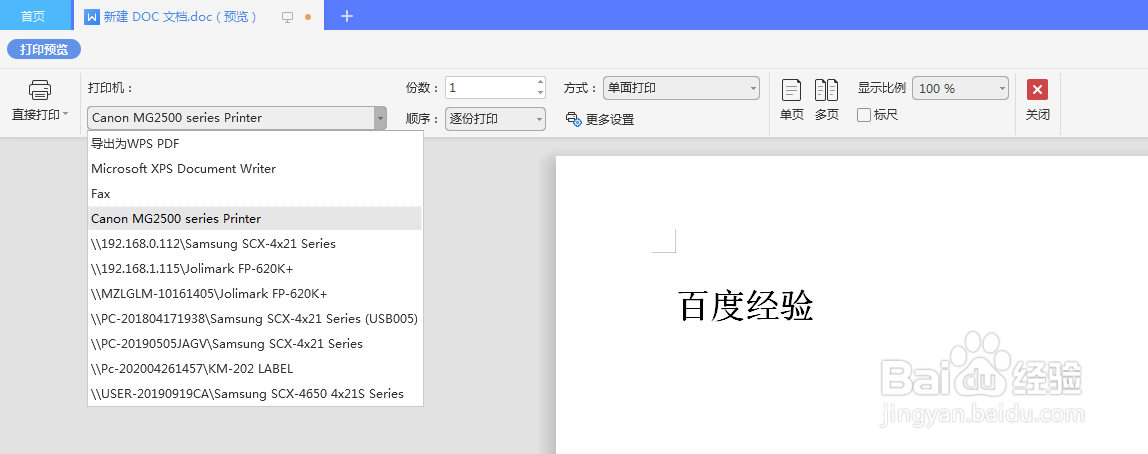Choose 导出为WPS PDF from printer list
Screen dimensions: 1148x454
255,144
